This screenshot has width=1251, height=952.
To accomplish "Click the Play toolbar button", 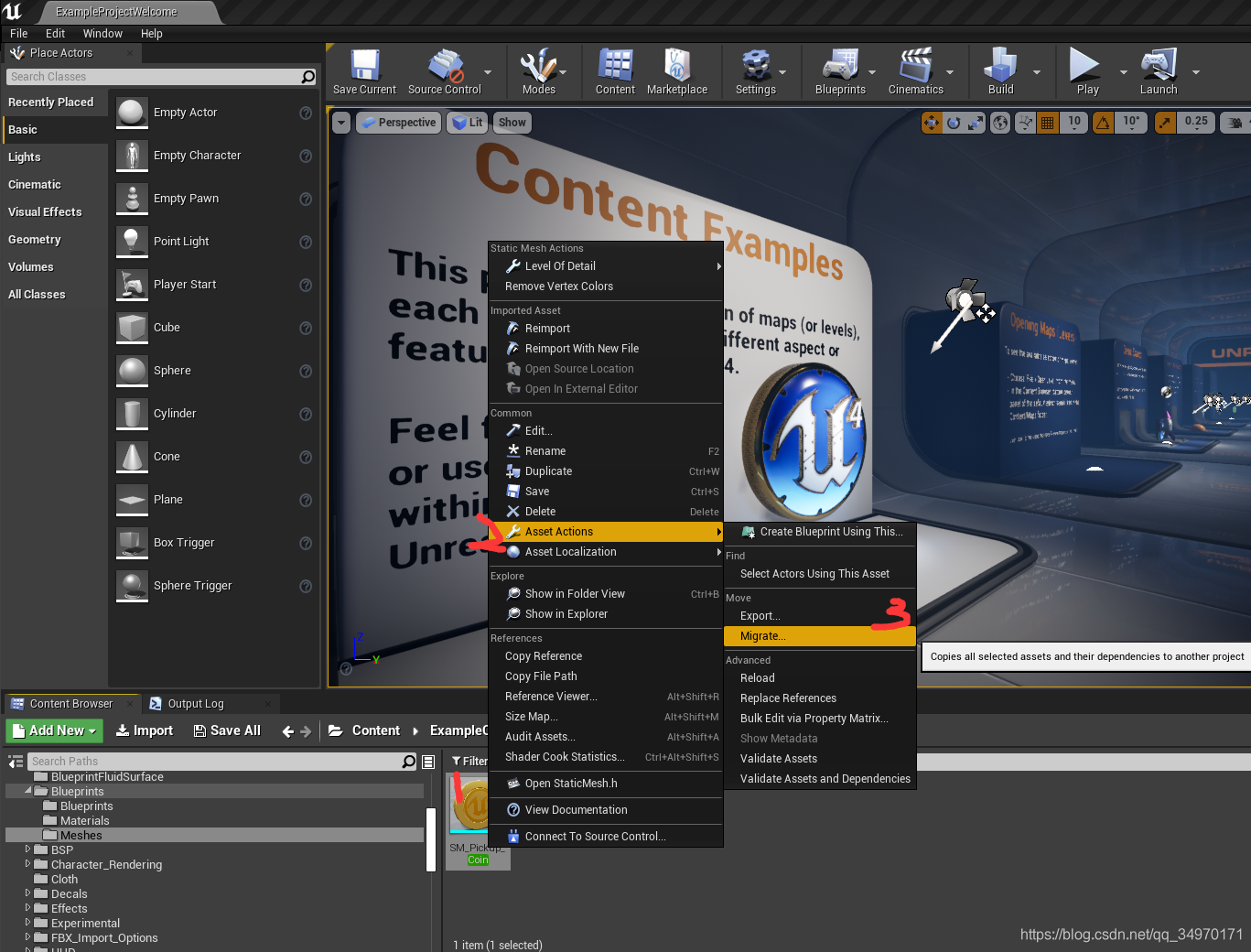I will [x=1087, y=71].
